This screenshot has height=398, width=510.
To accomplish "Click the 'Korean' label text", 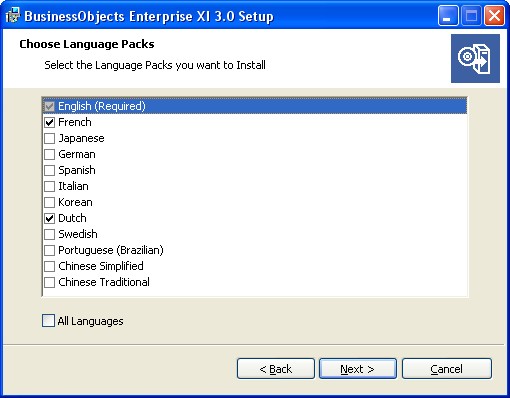I will pyautogui.click(x=75, y=202).
